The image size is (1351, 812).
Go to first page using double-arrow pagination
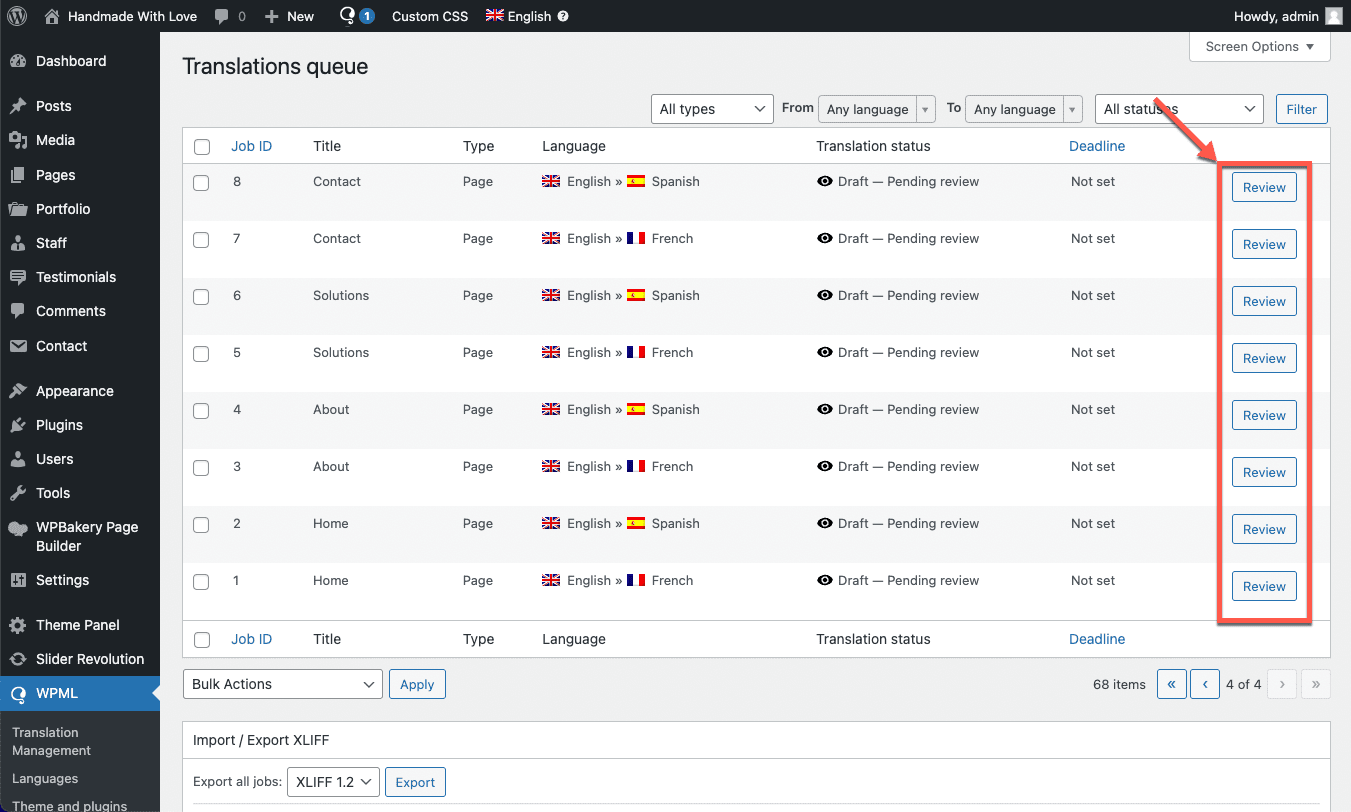pos(1171,684)
